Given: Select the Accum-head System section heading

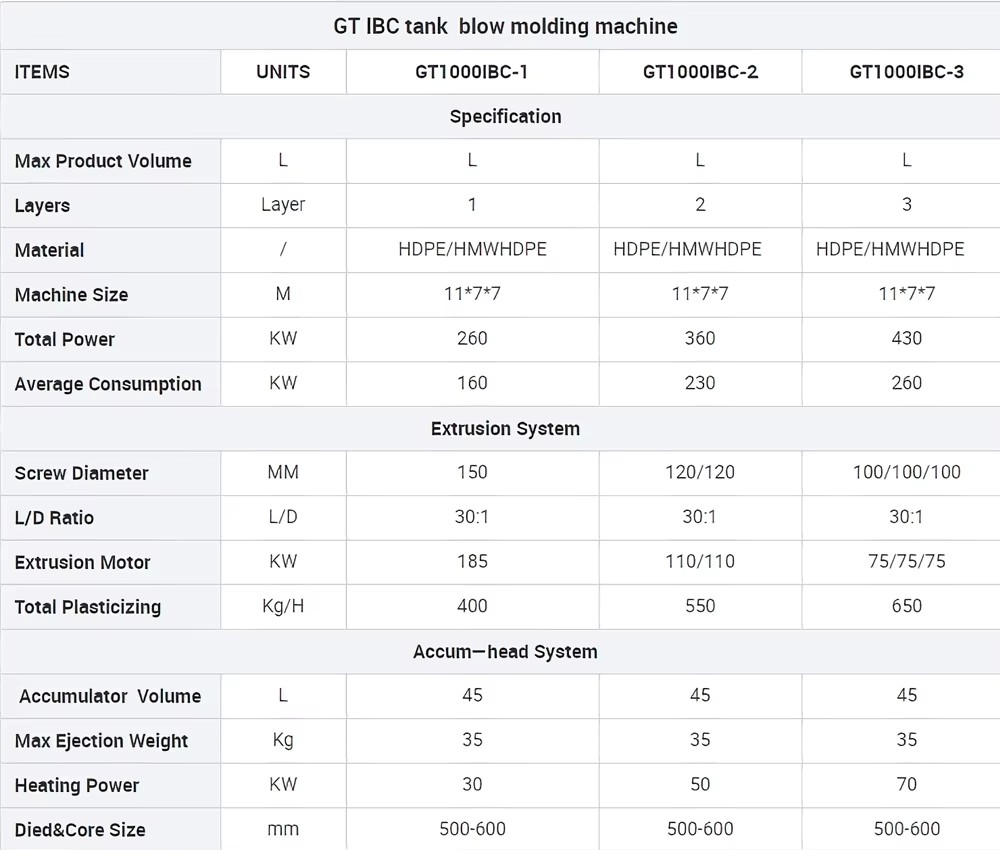Looking at the screenshot, I should tap(505, 652).
